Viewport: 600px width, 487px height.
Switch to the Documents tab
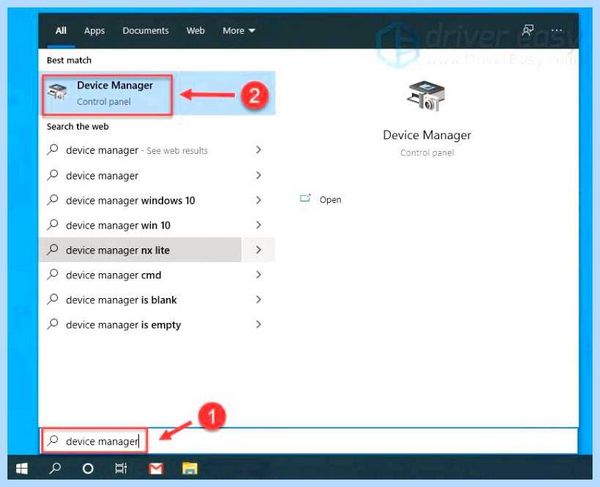click(x=145, y=31)
